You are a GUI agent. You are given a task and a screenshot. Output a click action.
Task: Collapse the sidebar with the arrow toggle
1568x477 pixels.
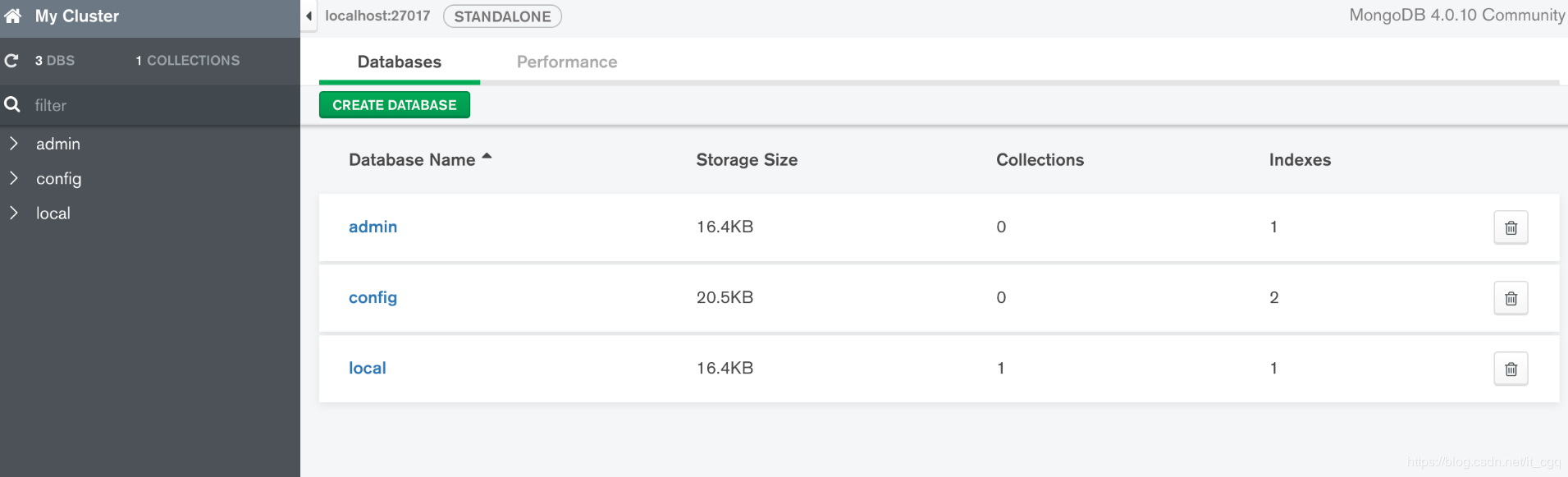309,16
